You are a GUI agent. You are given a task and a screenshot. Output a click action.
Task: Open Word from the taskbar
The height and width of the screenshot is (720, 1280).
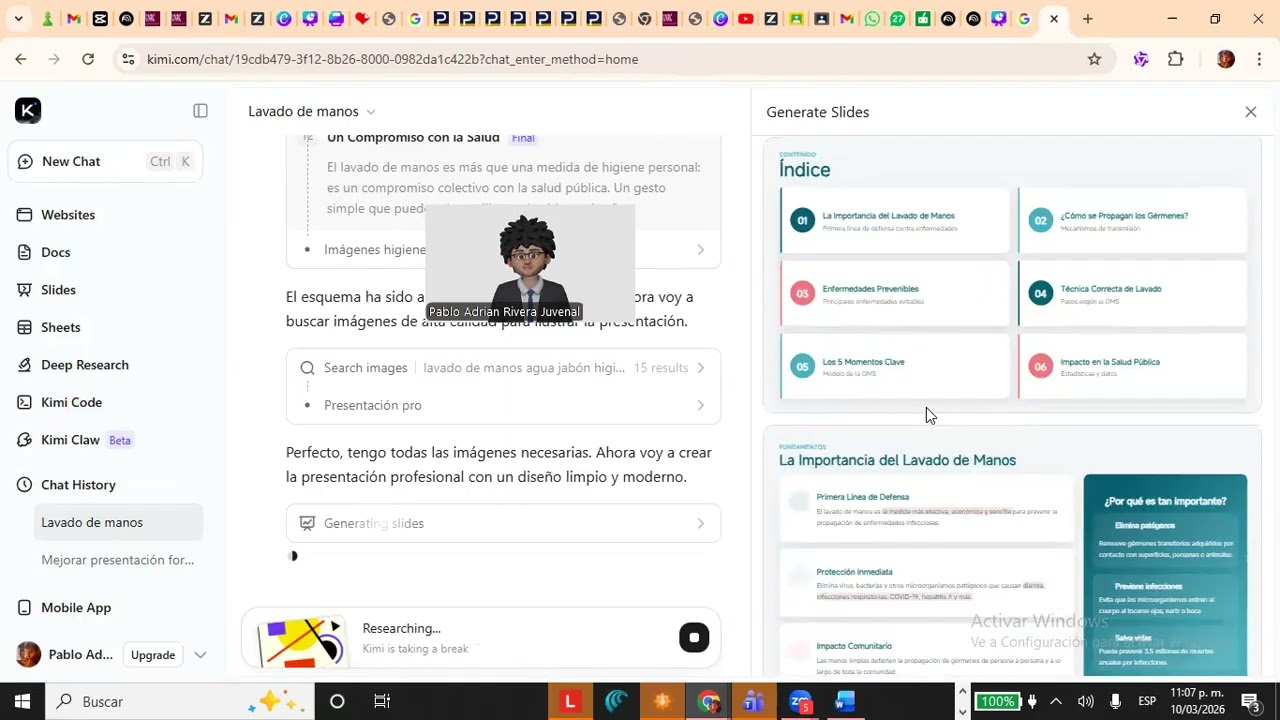click(846, 702)
